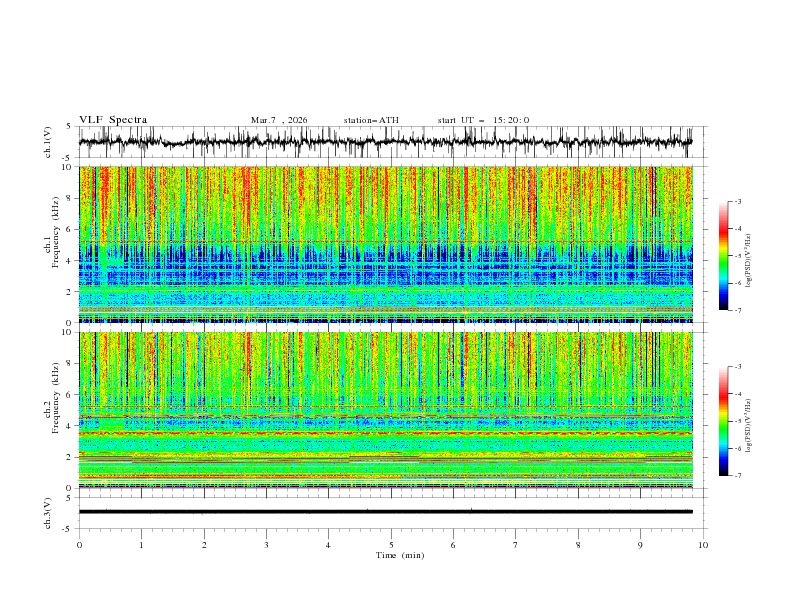
Task: Click the ch.1 'Frequency (kHz)' axis label
Action: click(x=56, y=232)
